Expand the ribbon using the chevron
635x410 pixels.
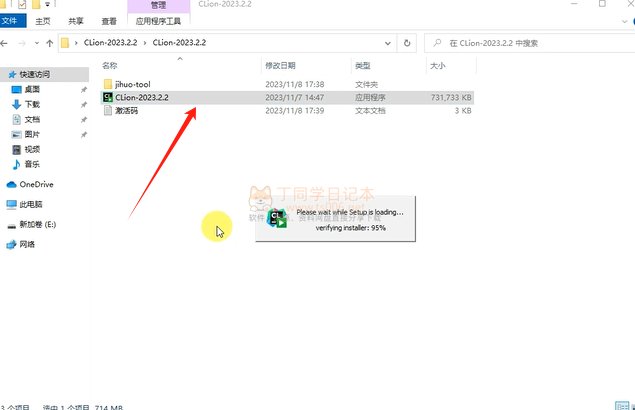(624, 21)
